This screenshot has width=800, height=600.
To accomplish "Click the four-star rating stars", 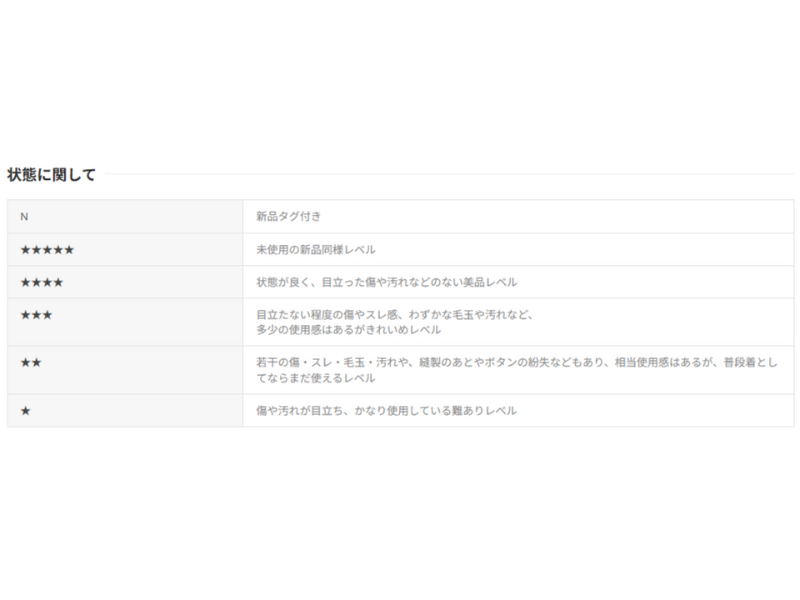I will click(41, 282).
